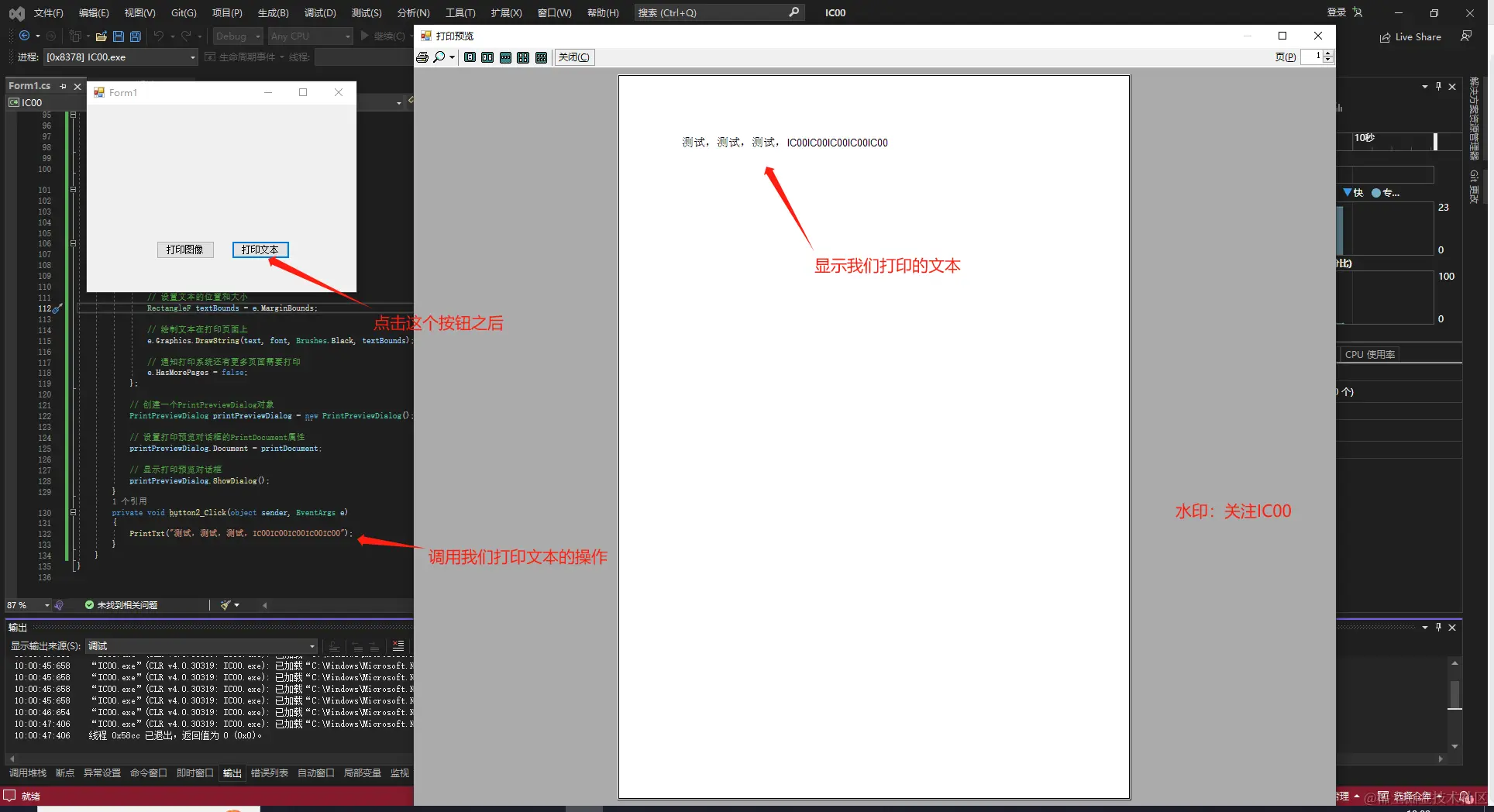Open the 测试(S) menu
Screen dimensions: 1494x812
pos(367,13)
